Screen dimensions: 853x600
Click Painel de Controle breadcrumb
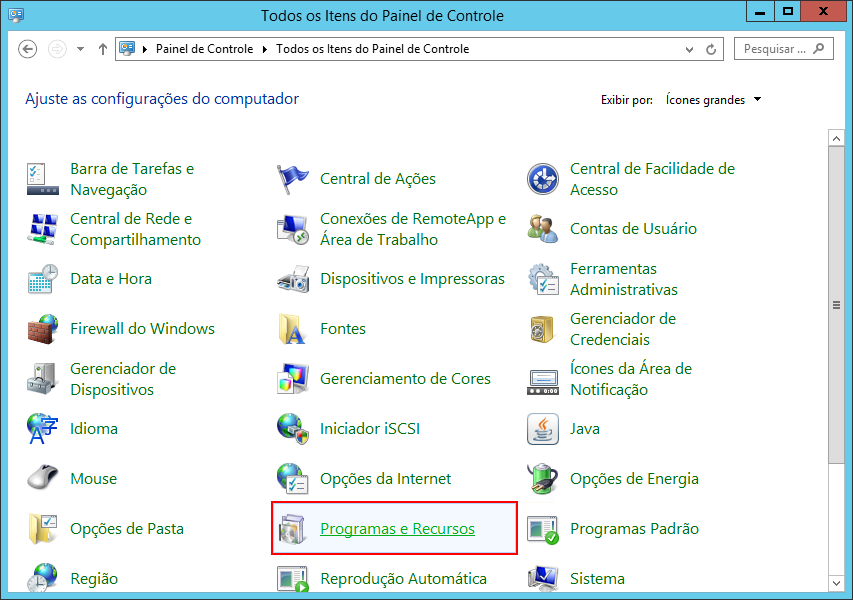click(205, 49)
